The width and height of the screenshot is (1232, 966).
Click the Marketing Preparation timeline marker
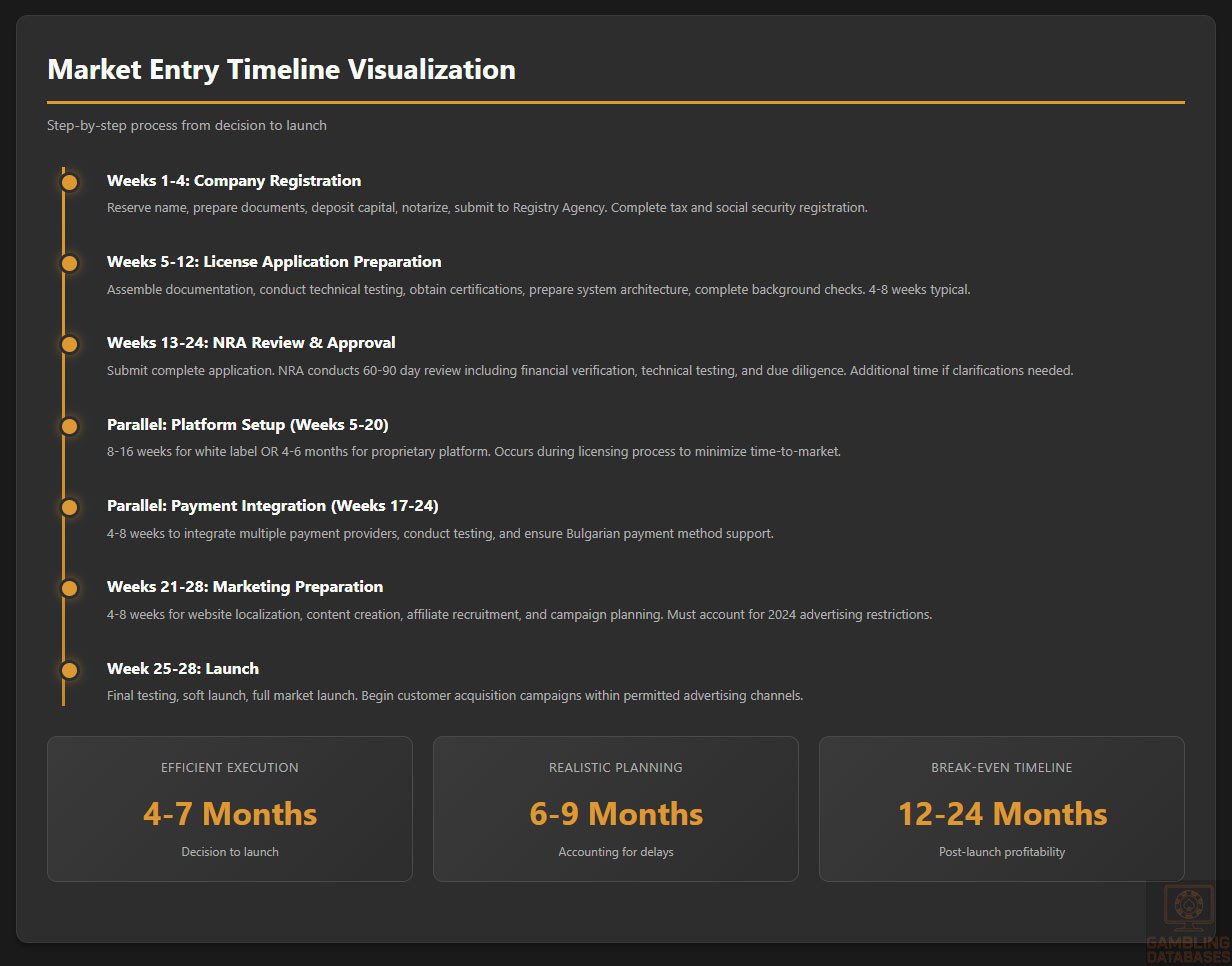coord(69,588)
